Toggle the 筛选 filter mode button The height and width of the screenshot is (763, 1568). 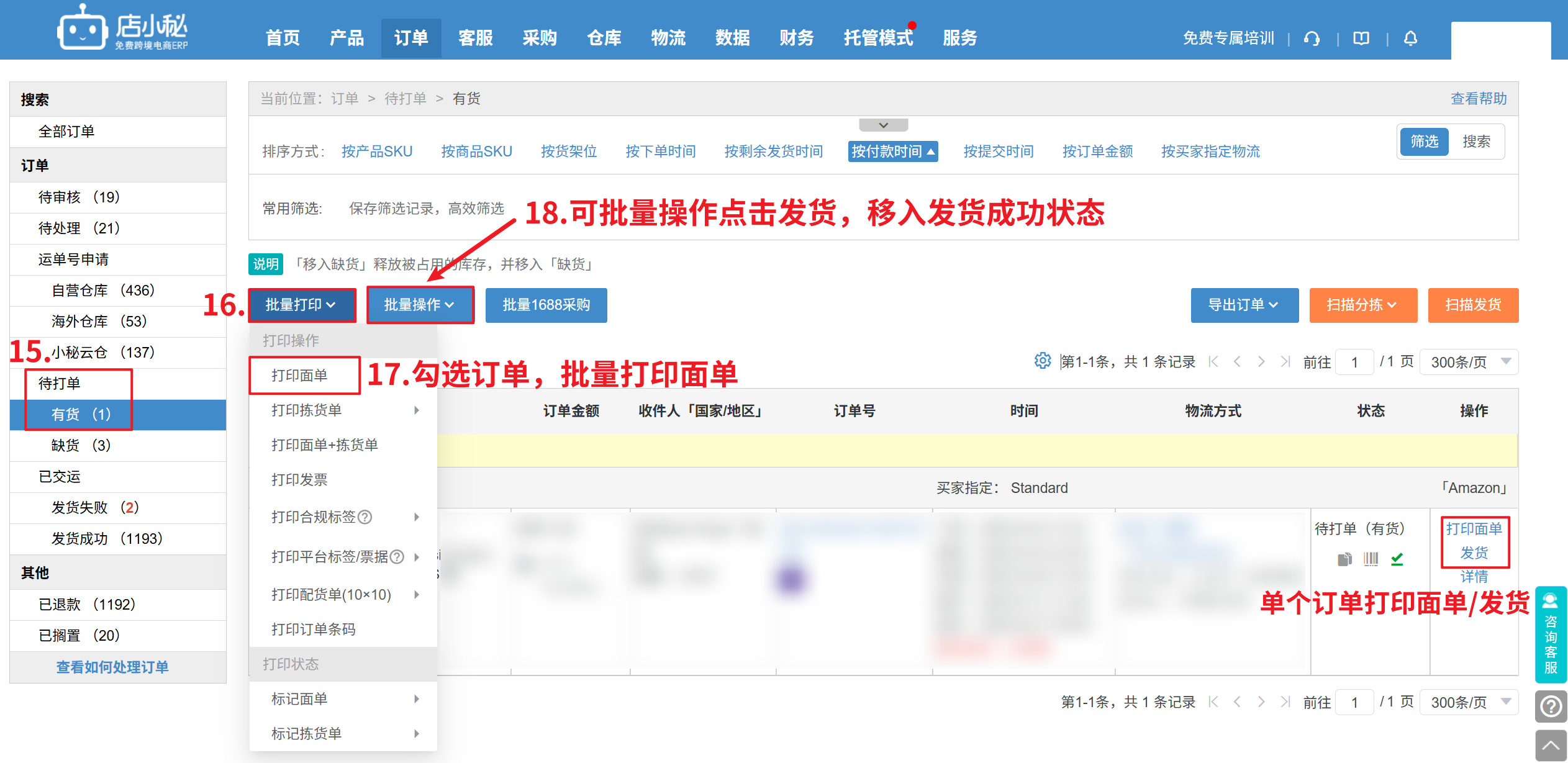click(1424, 142)
